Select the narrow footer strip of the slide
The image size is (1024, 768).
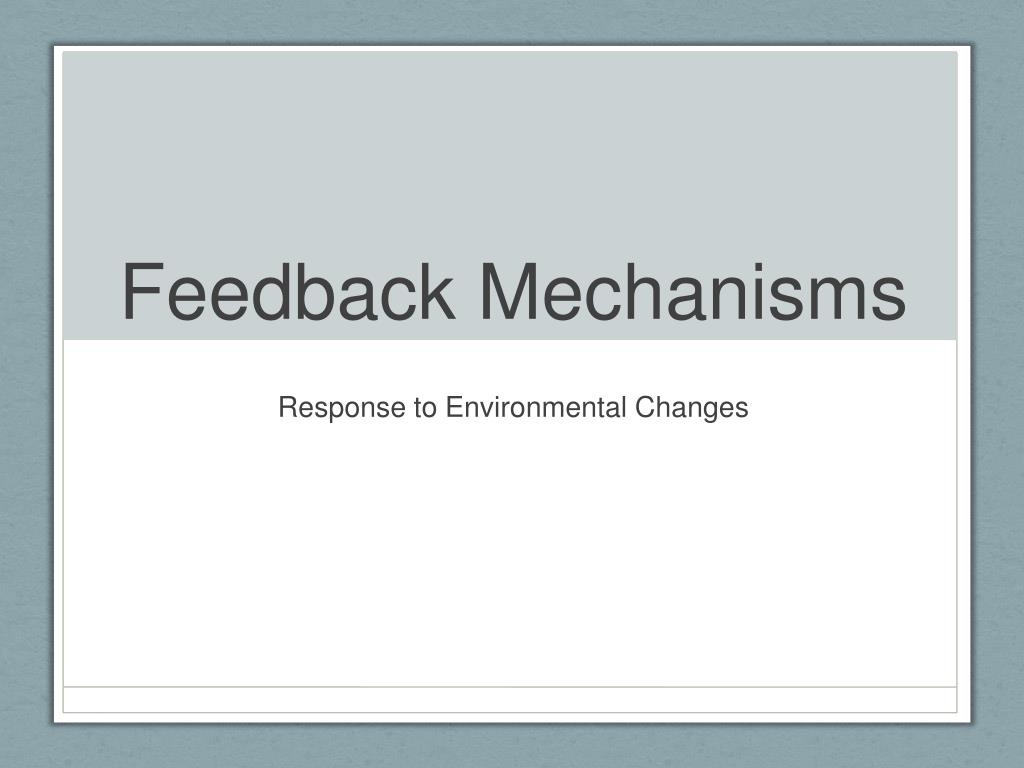pyautogui.click(x=509, y=700)
